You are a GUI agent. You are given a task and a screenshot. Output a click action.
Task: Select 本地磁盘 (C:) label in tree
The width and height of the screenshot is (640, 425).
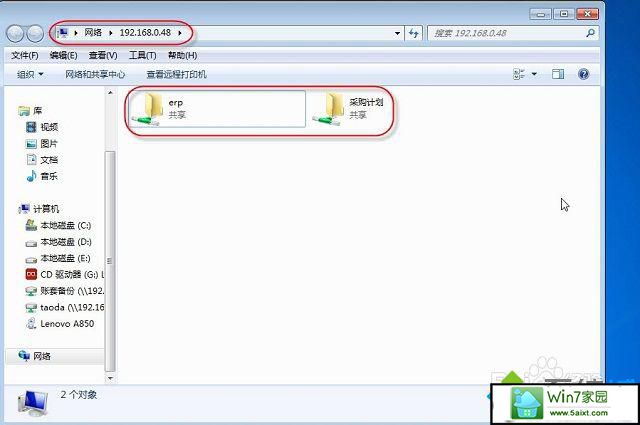tap(66, 225)
